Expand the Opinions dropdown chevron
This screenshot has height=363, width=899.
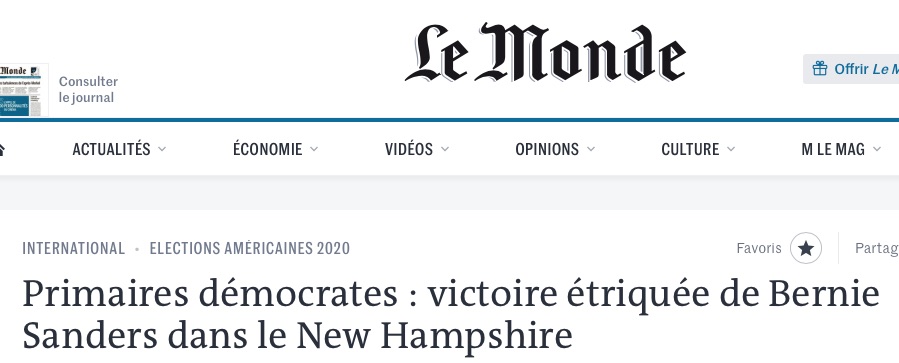[591, 149]
